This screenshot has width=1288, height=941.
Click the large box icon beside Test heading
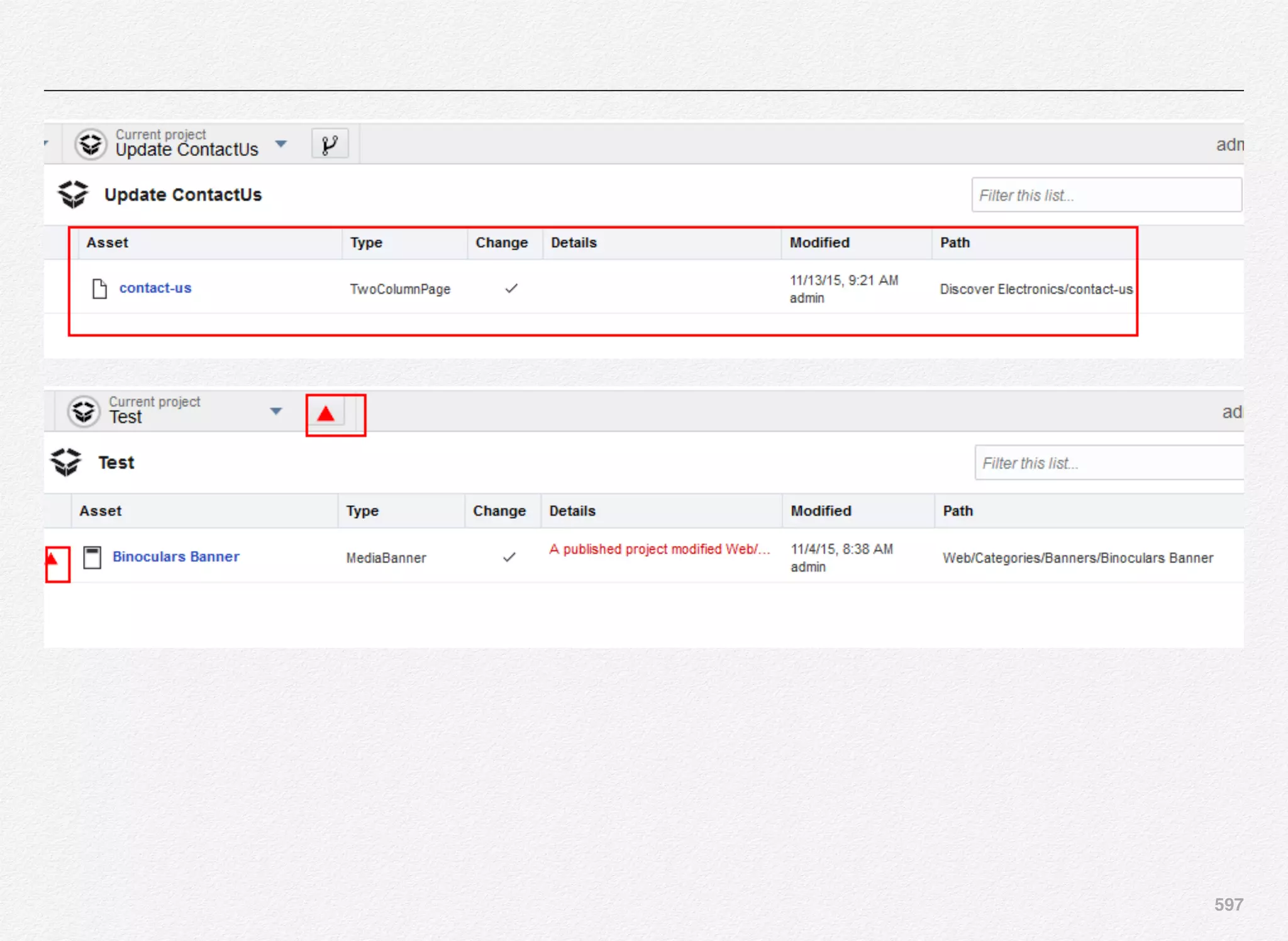click(66, 462)
